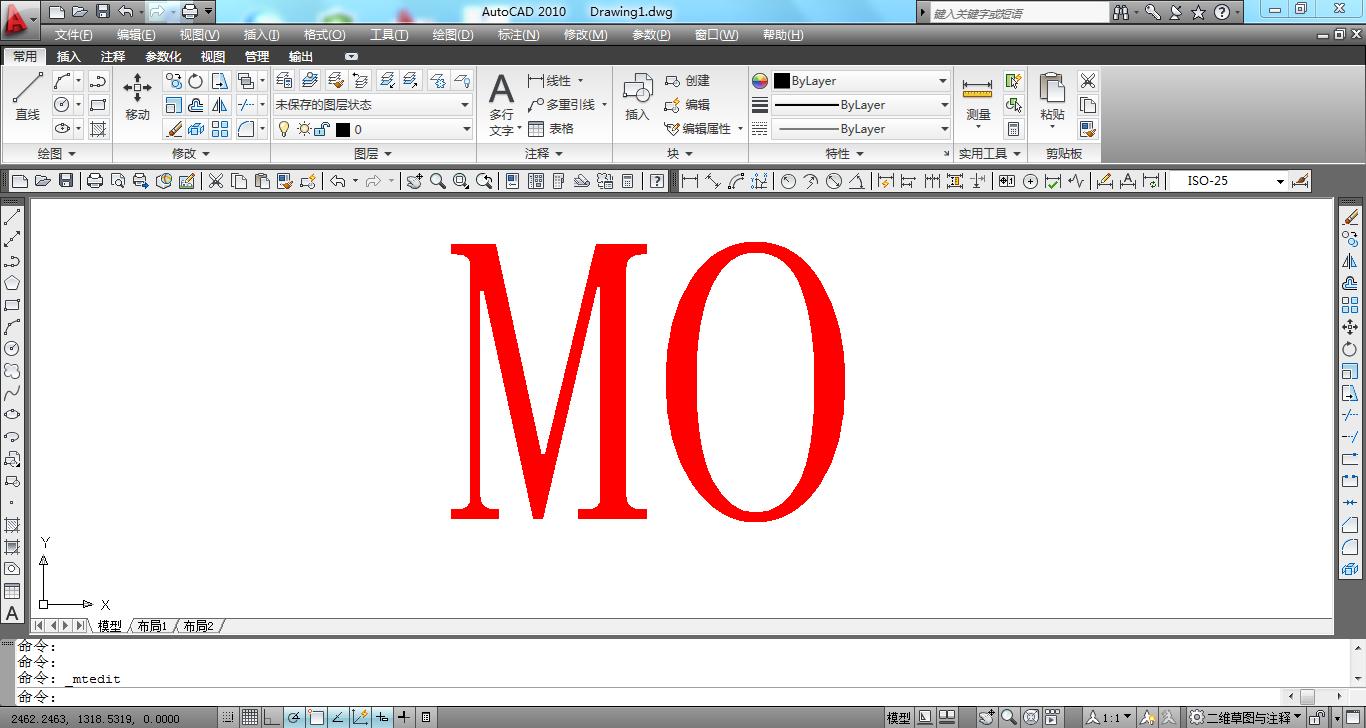The height and width of the screenshot is (728, 1366).
Task: Toggle Ortho Mode in status bar
Action: [272, 717]
